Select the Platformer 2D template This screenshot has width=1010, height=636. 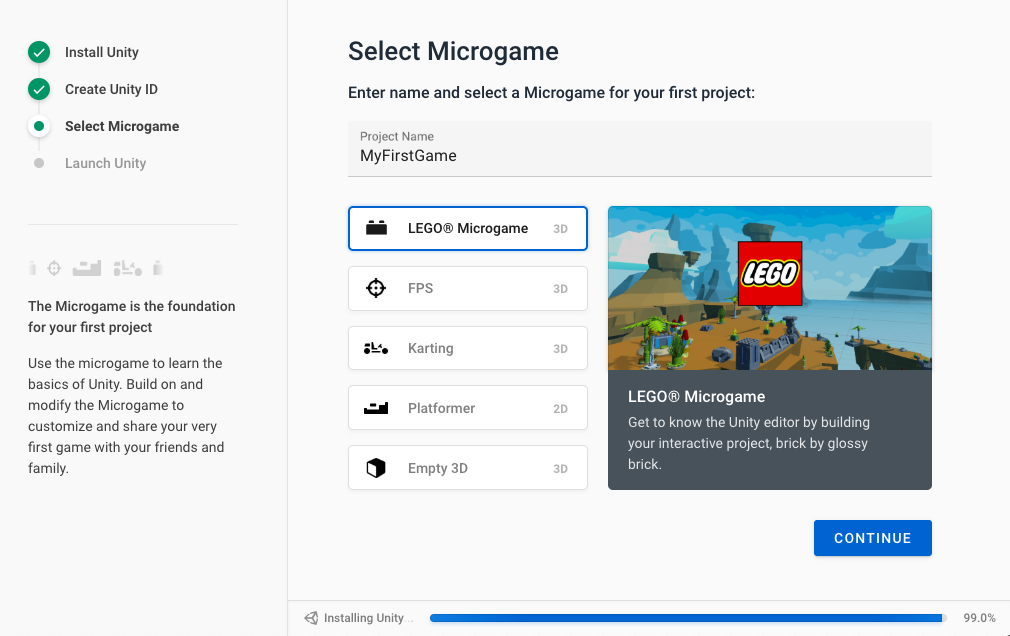[467, 408]
